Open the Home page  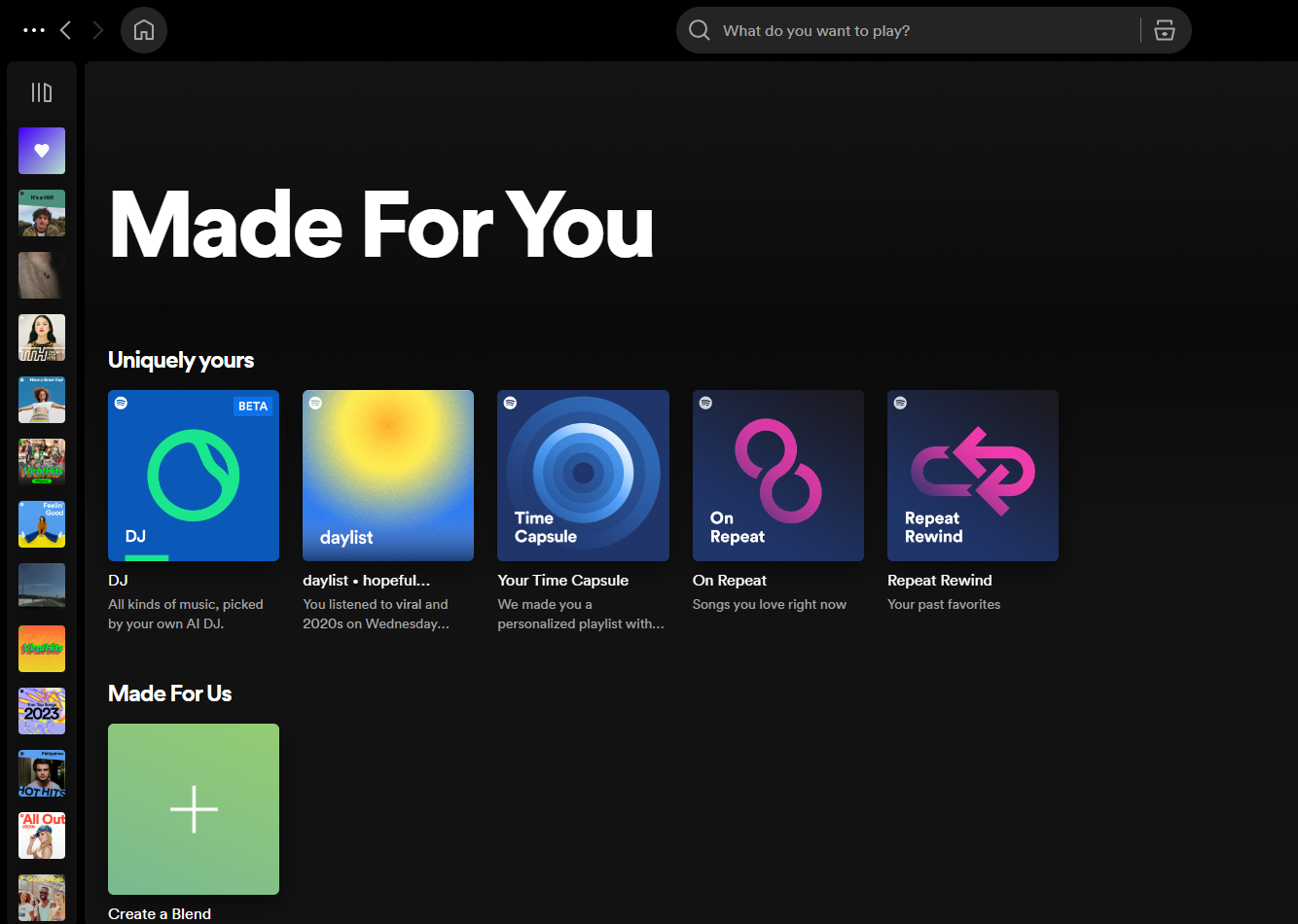(x=143, y=29)
